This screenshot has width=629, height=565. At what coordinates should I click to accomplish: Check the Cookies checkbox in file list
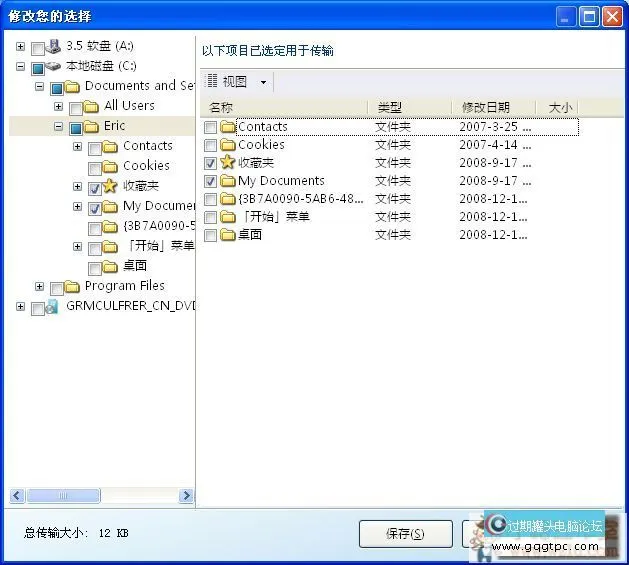click(211, 145)
